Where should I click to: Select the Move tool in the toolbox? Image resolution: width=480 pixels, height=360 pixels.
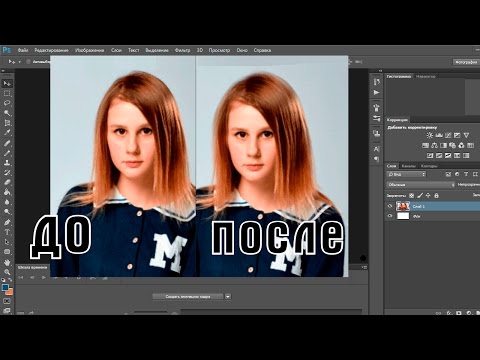7,83
